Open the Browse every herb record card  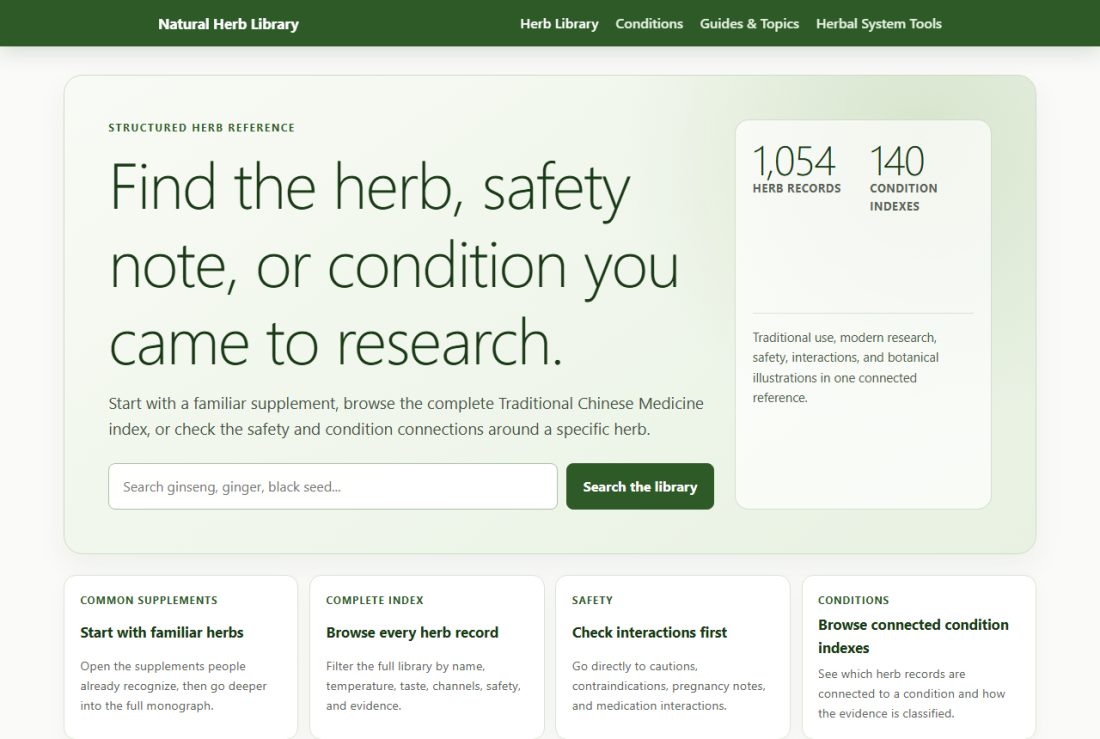click(x=427, y=657)
